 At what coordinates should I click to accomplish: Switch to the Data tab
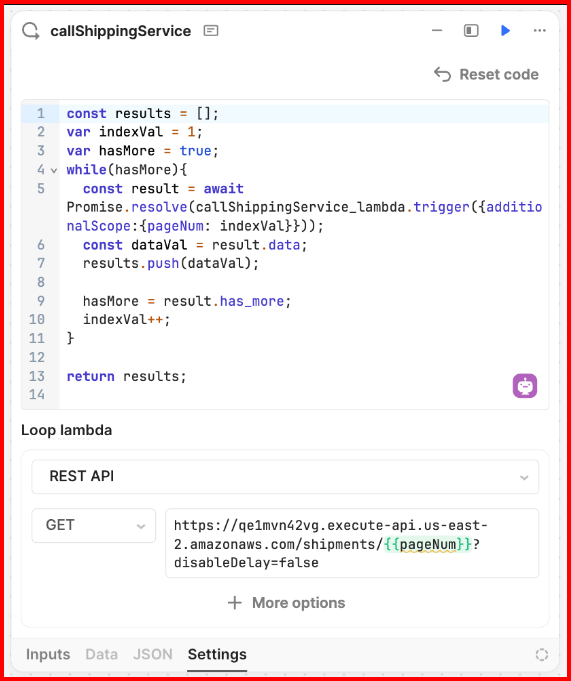[101, 655]
